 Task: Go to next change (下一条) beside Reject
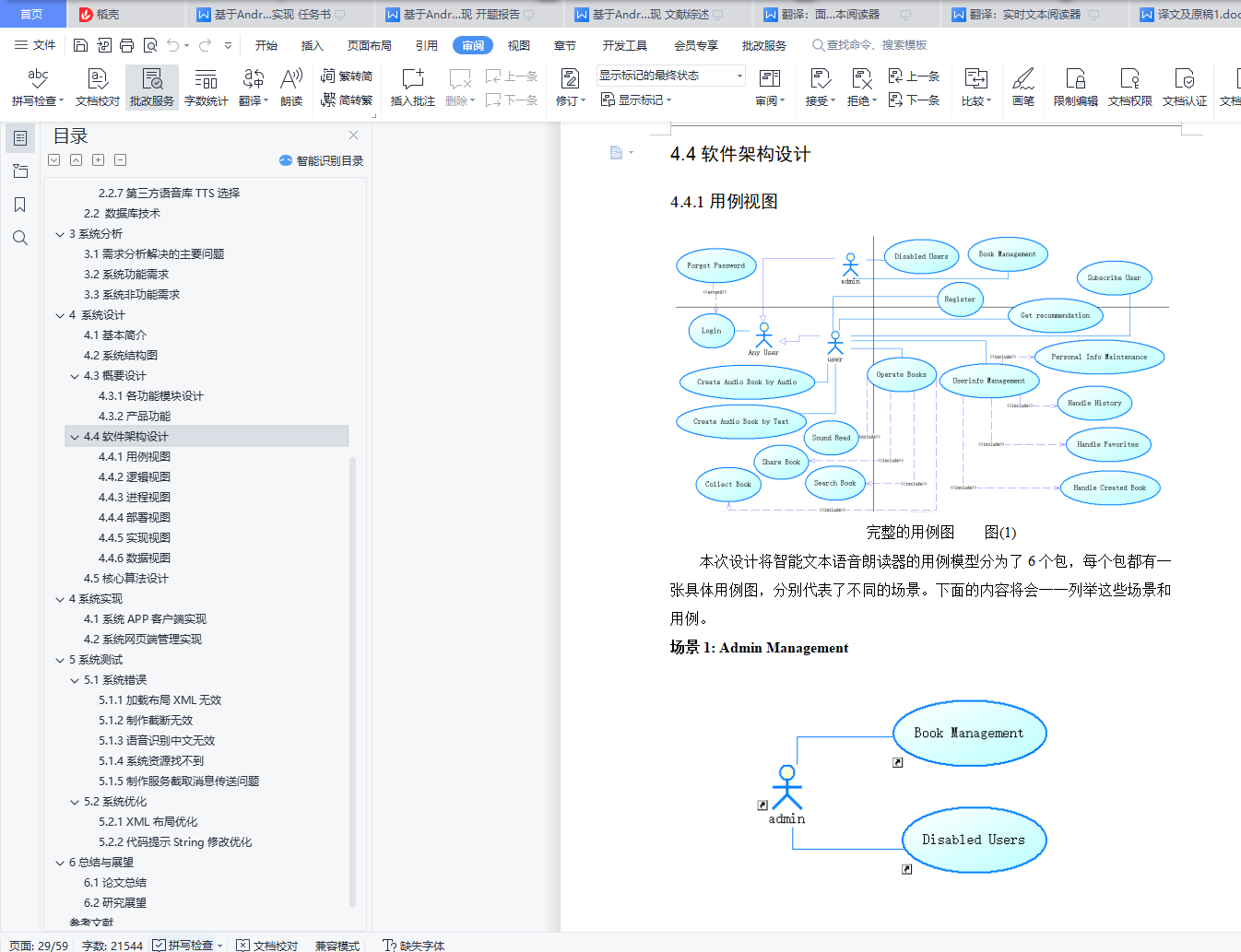[914, 100]
